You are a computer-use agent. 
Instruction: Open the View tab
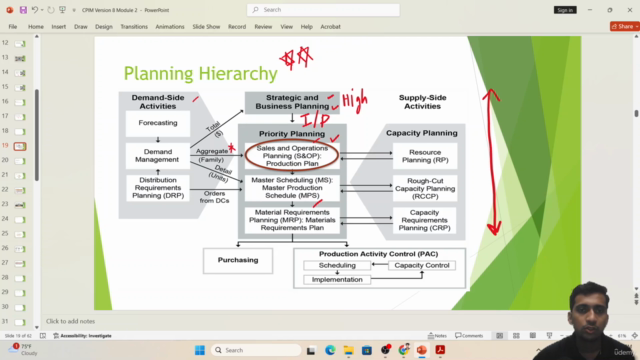(x=287, y=27)
